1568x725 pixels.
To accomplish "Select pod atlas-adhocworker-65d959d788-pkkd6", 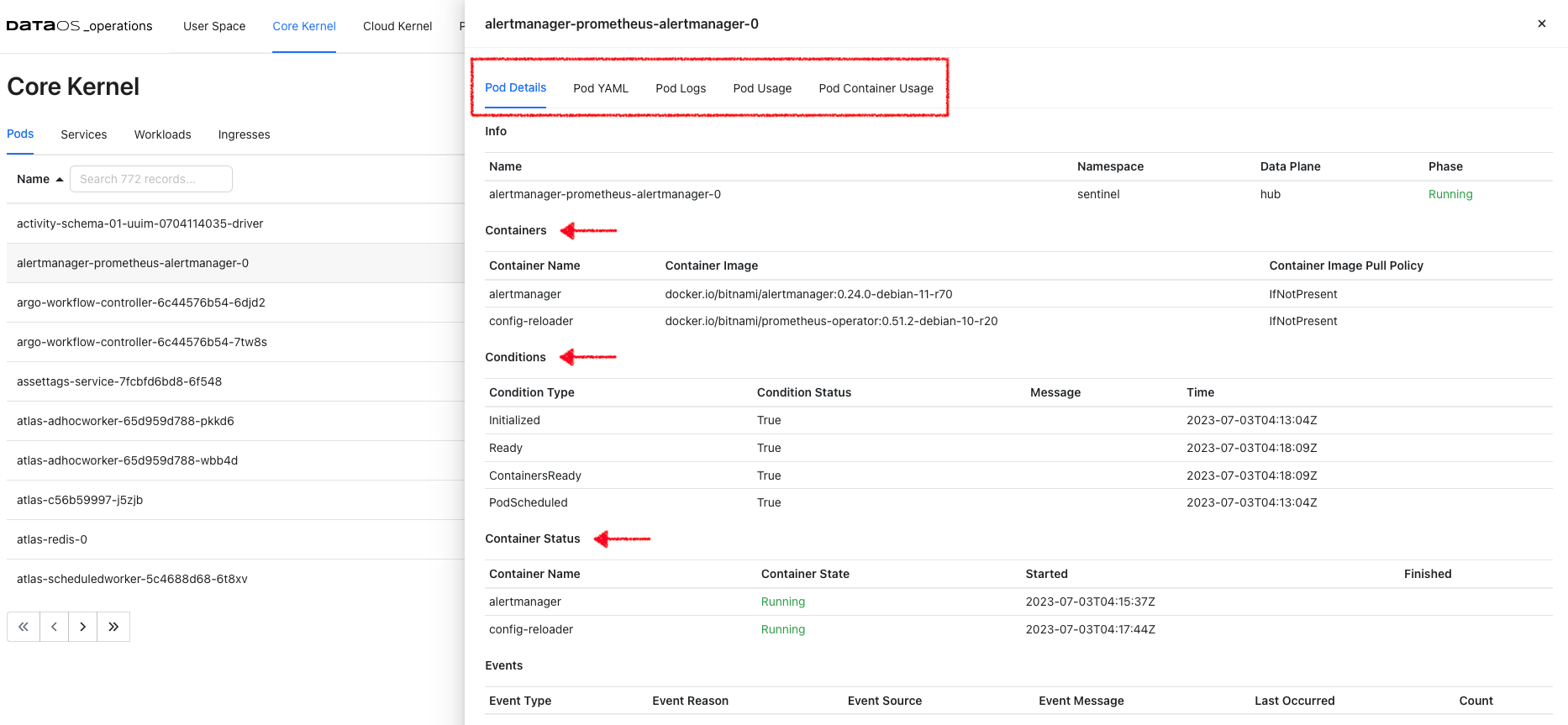I will pyautogui.click(x=235, y=421).
